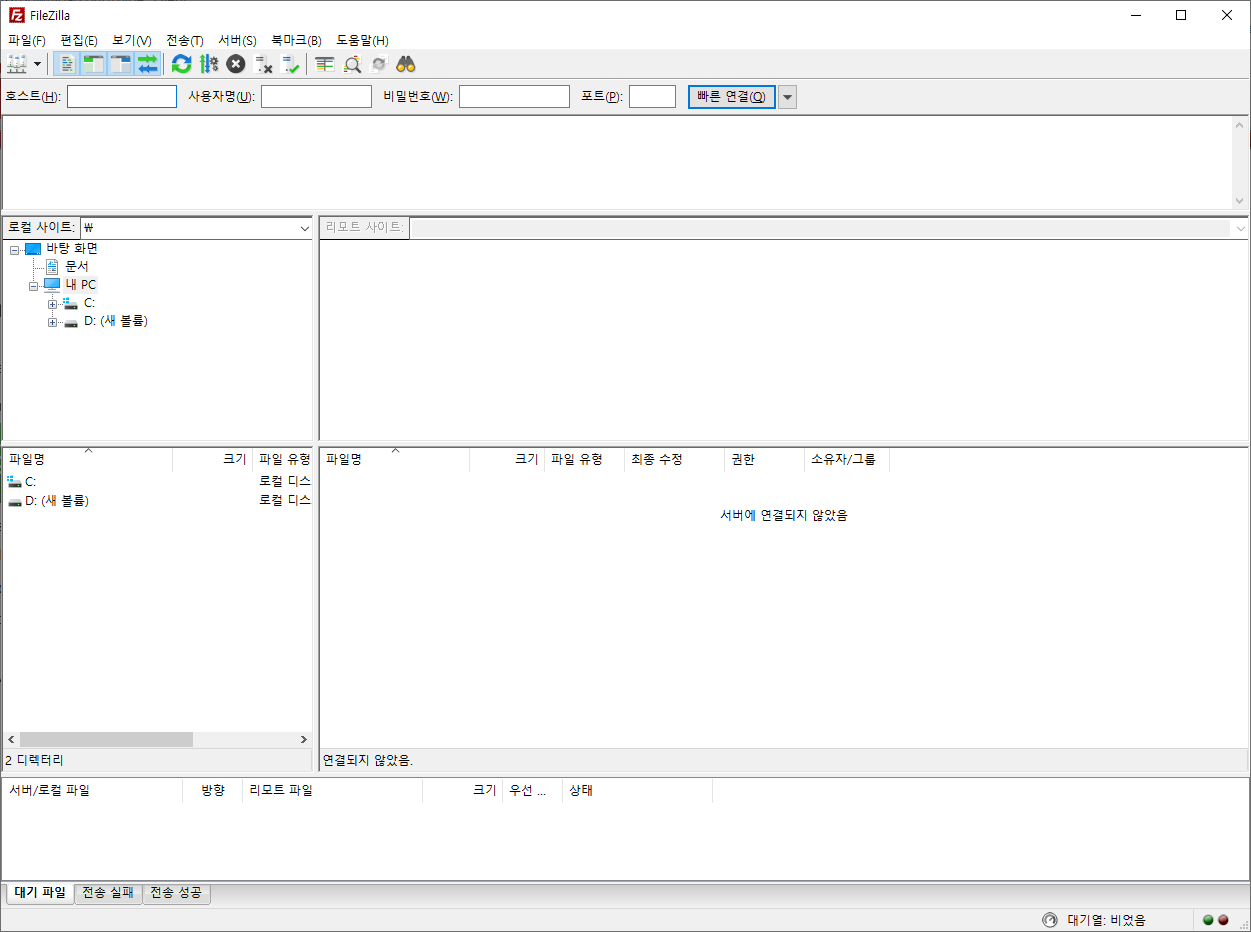Click 리모트 파일 queue column header
The width and height of the screenshot is (1251, 932).
(x=333, y=791)
